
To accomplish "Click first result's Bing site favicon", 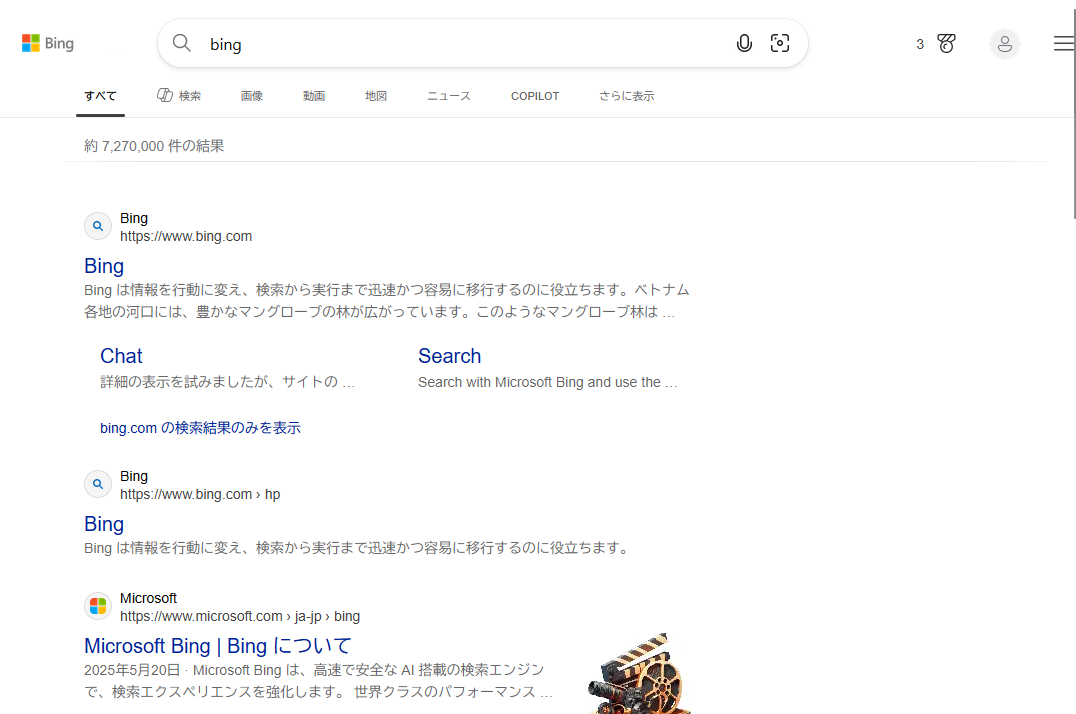I will 97,227.
